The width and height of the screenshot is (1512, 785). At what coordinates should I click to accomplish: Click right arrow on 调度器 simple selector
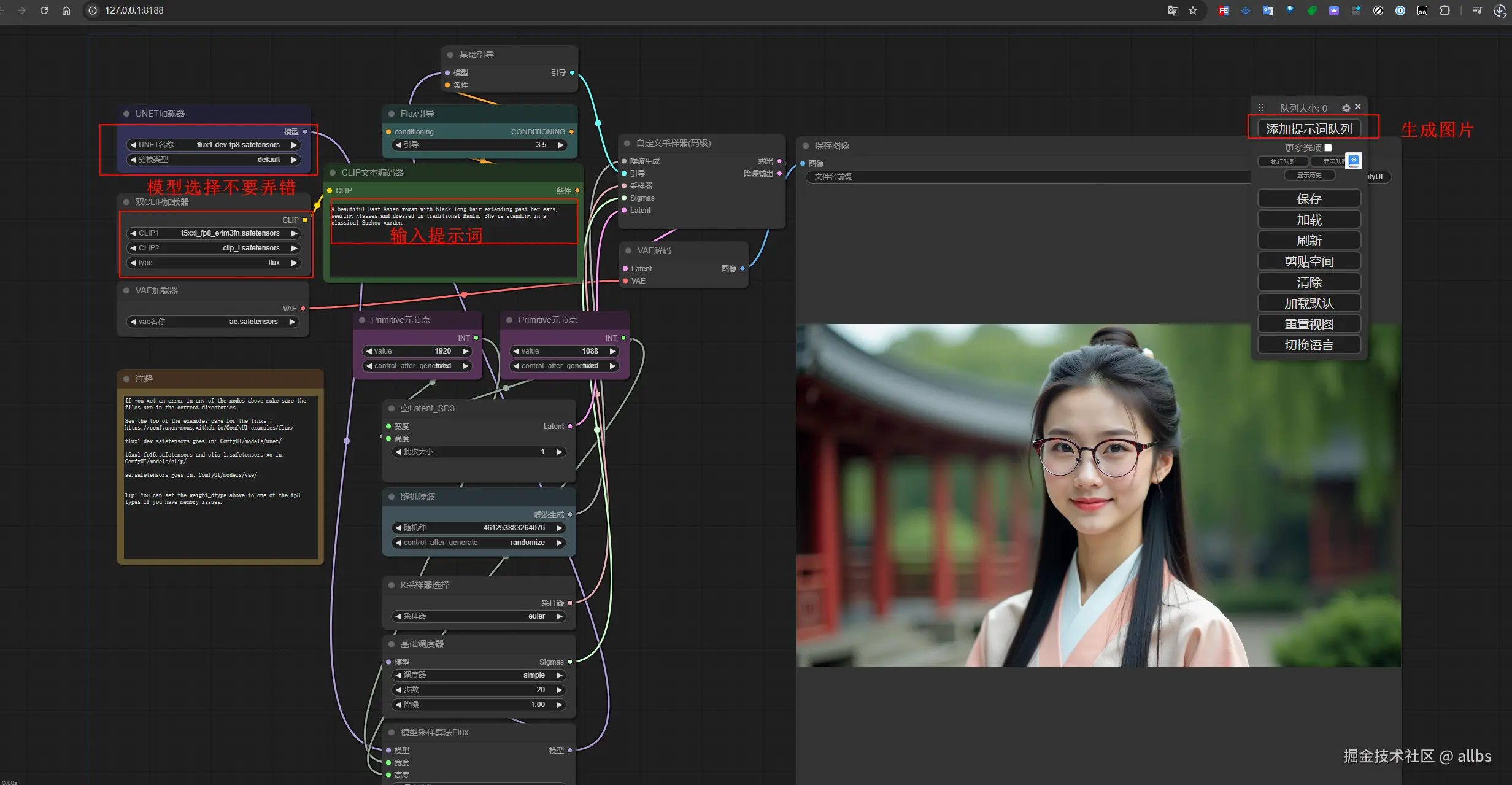tap(559, 675)
